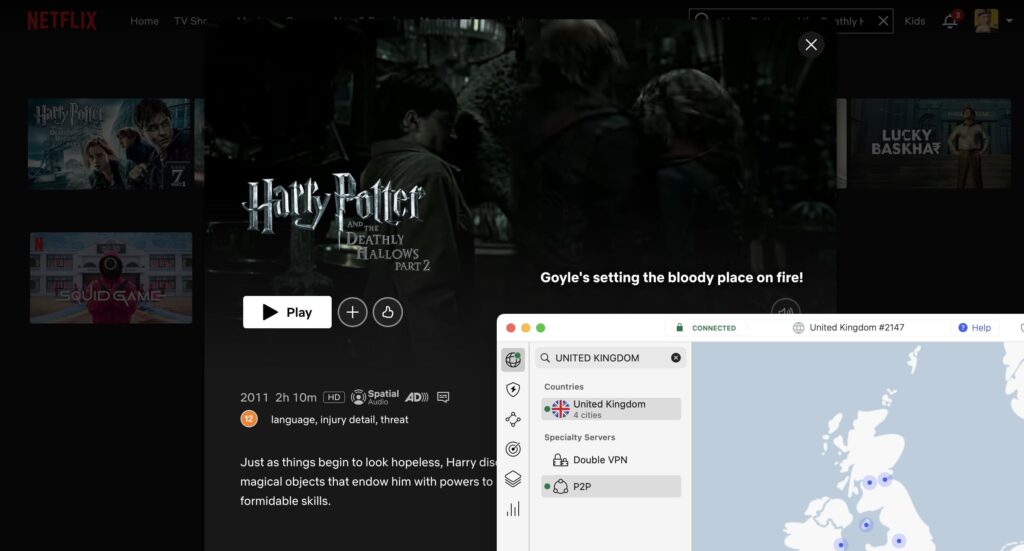Click the P2P sharing icon
The height and width of the screenshot is (551, 1024).
pos(560,486)
